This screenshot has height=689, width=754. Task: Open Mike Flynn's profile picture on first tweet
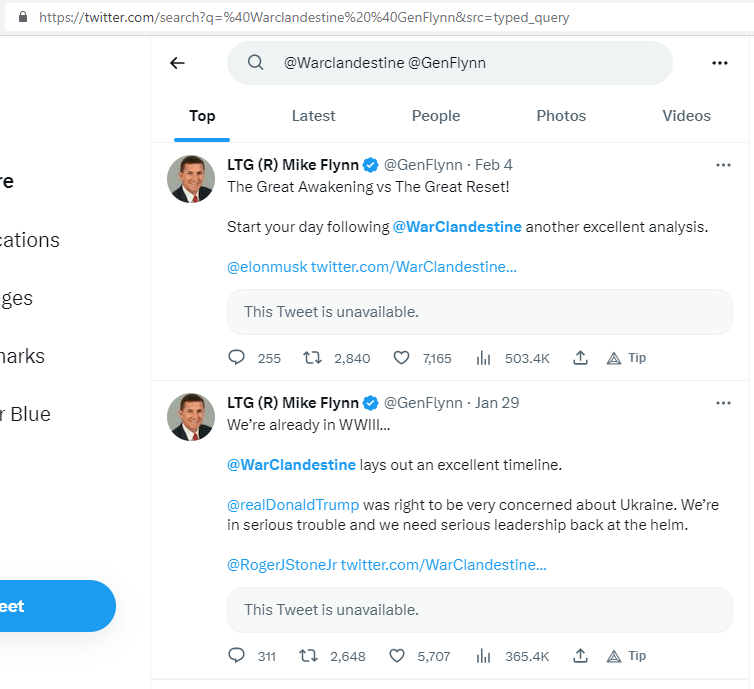click(x=190, y=180)
